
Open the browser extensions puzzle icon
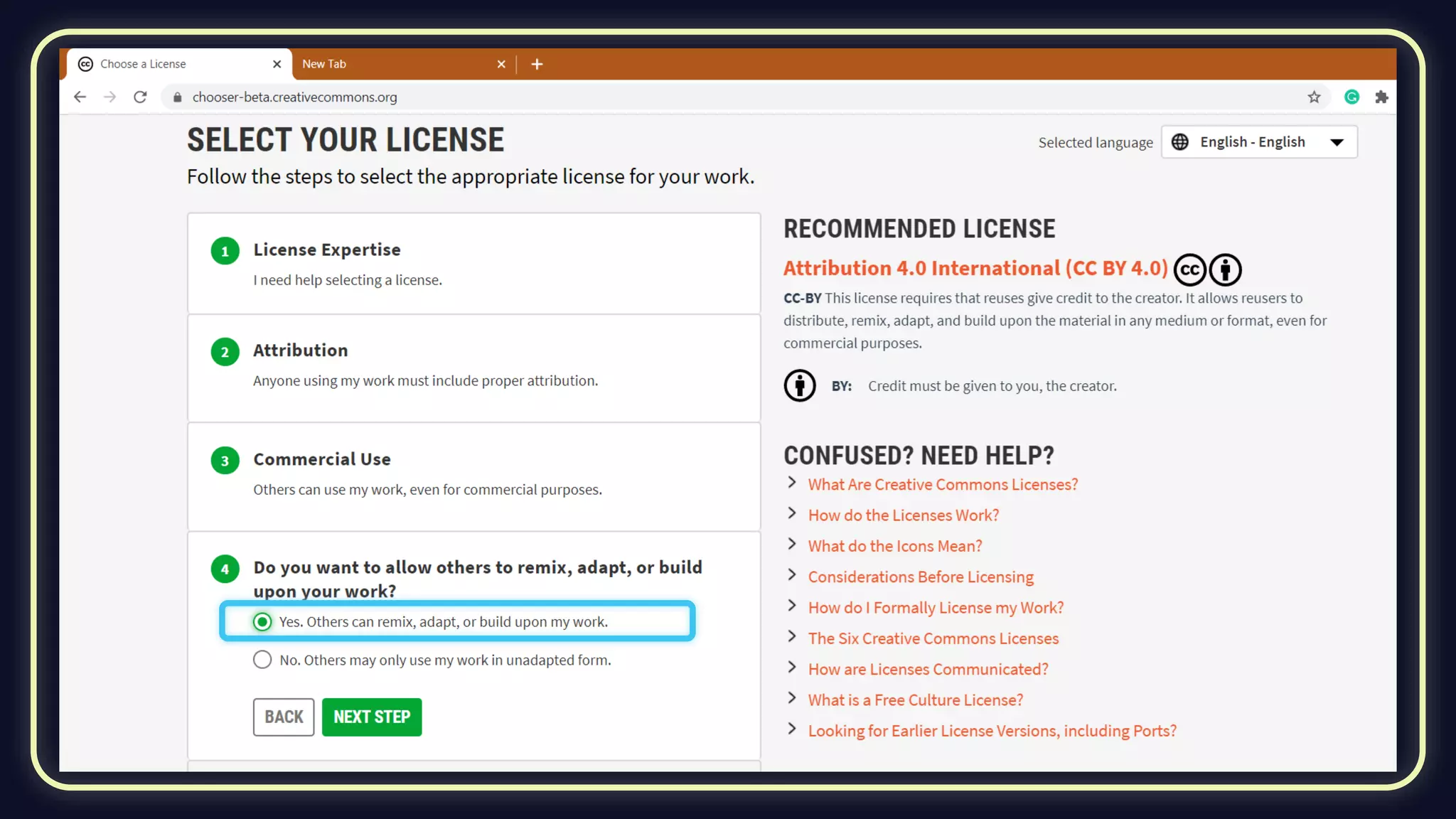[1381, 97]
